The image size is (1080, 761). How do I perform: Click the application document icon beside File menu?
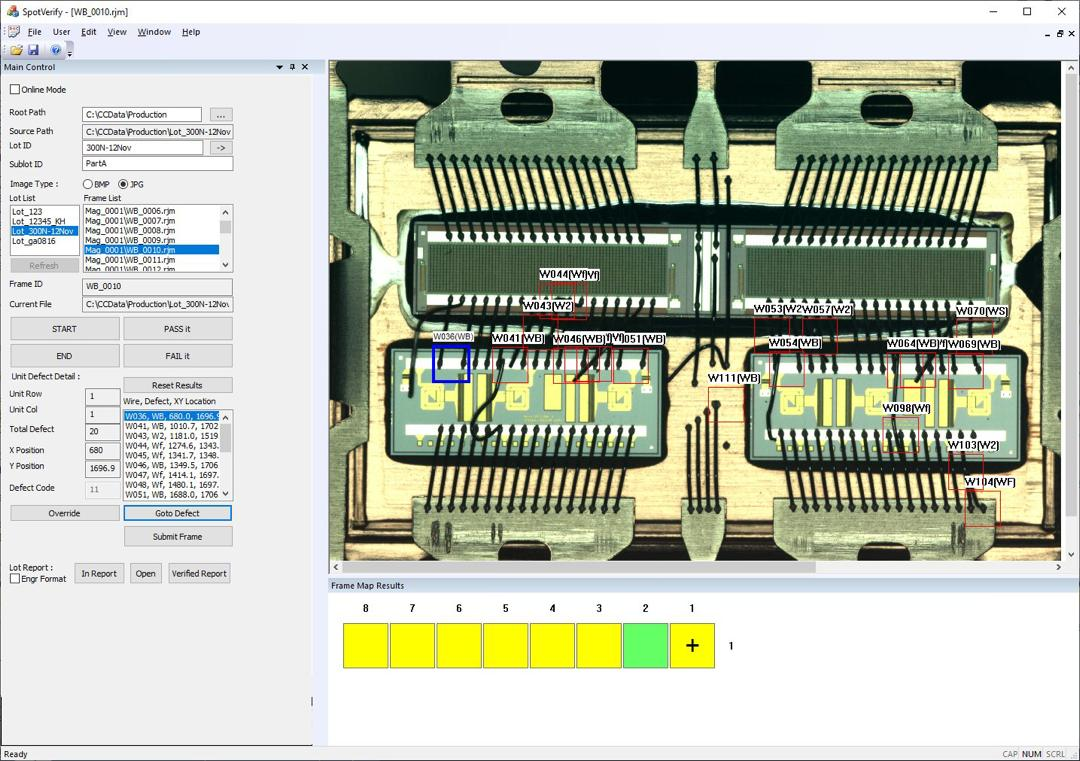click(x=13, y=32)
